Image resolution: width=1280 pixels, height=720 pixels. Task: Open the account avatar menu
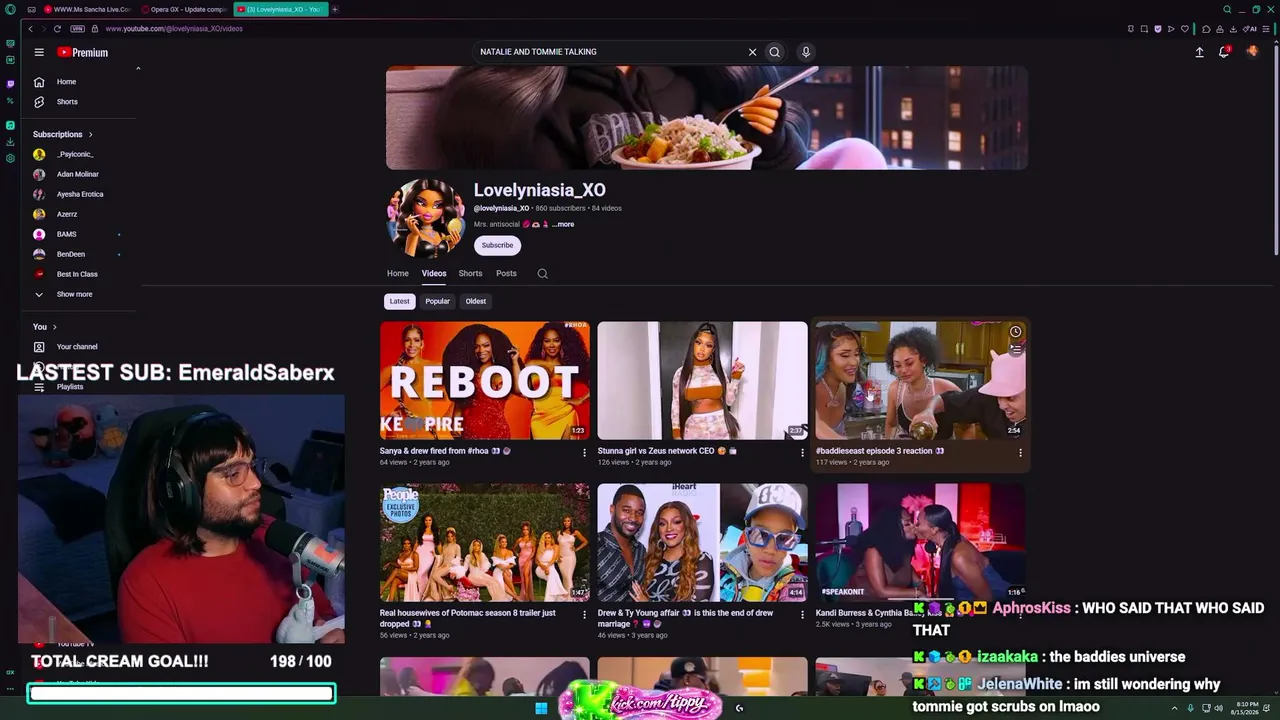(x=1252, y=52)
